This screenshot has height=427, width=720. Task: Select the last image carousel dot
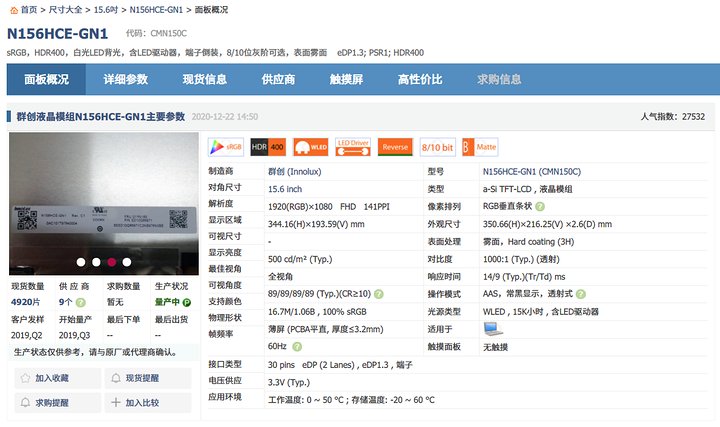[x=126, y=262]
